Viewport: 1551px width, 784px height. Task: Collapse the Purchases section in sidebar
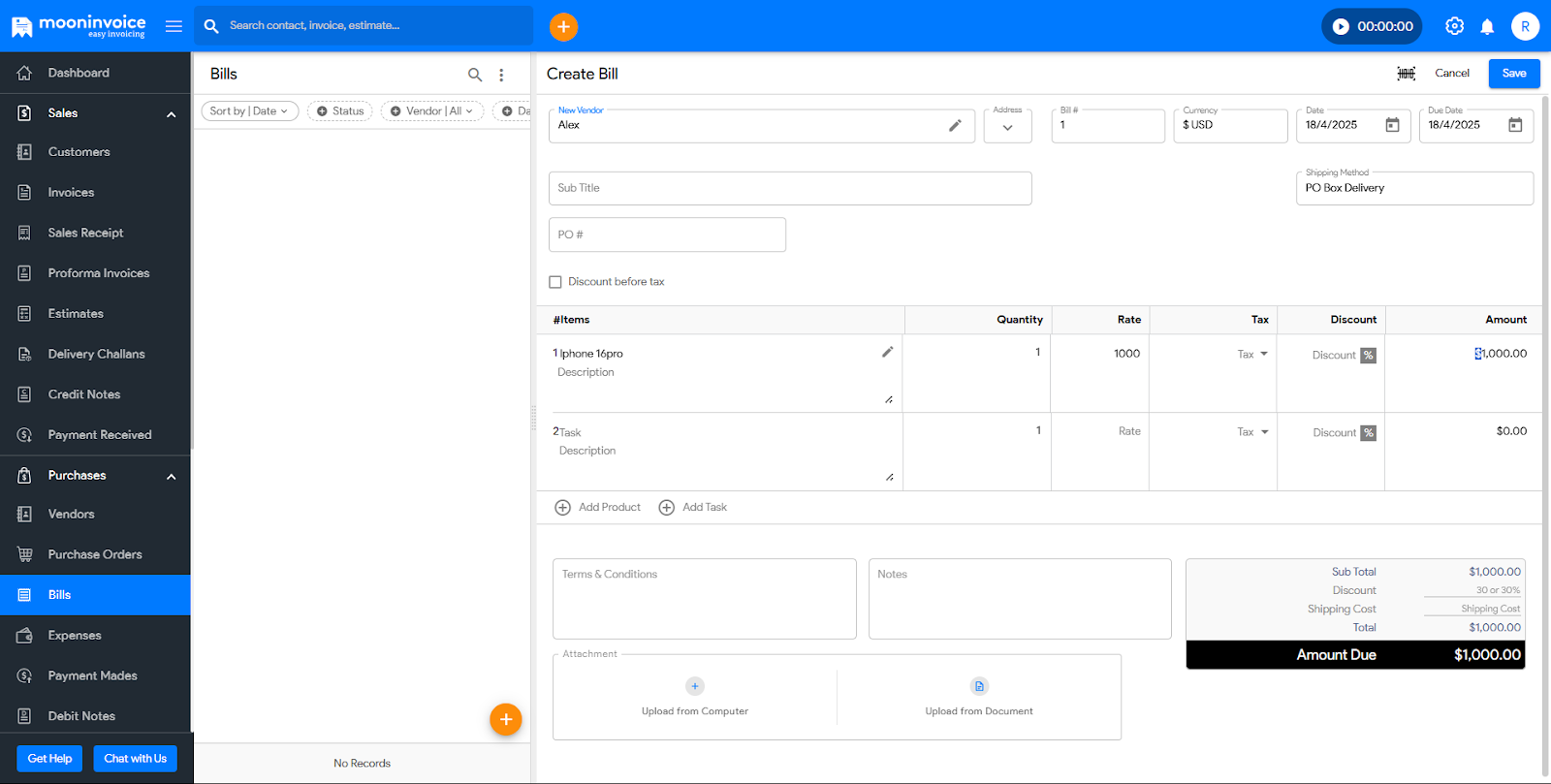pyautogui.click(x=172, y=477)
